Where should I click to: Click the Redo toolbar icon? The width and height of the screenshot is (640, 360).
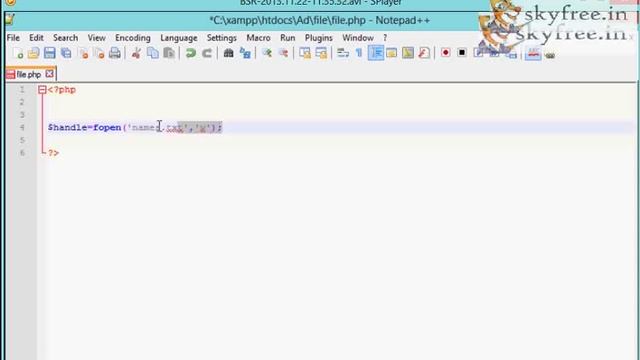point(207,53)
